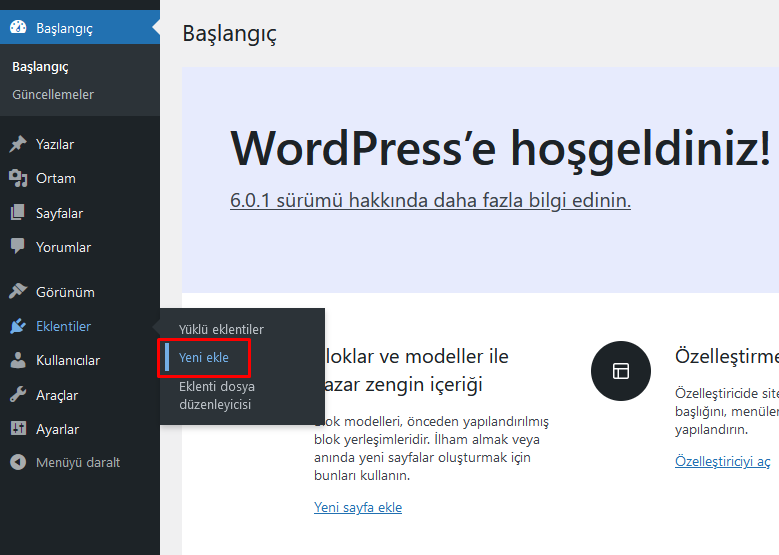The height and width of the screenshot is (555, 779).
Task: Click the Yorumlar speech bubble icon
Action: [18, 246]
